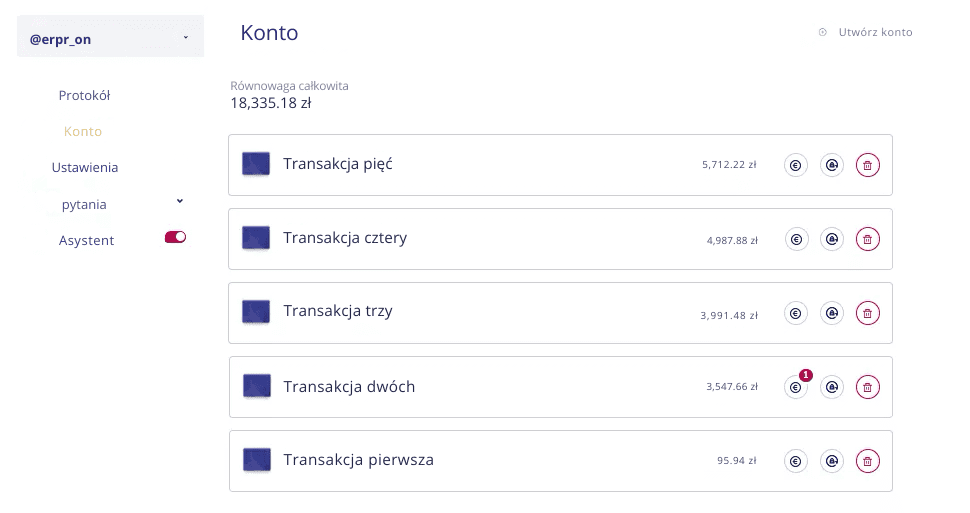Screen dimensions: 970x513
Task: Toggle the Asystent switch off
Action: (x=176, y=238)
